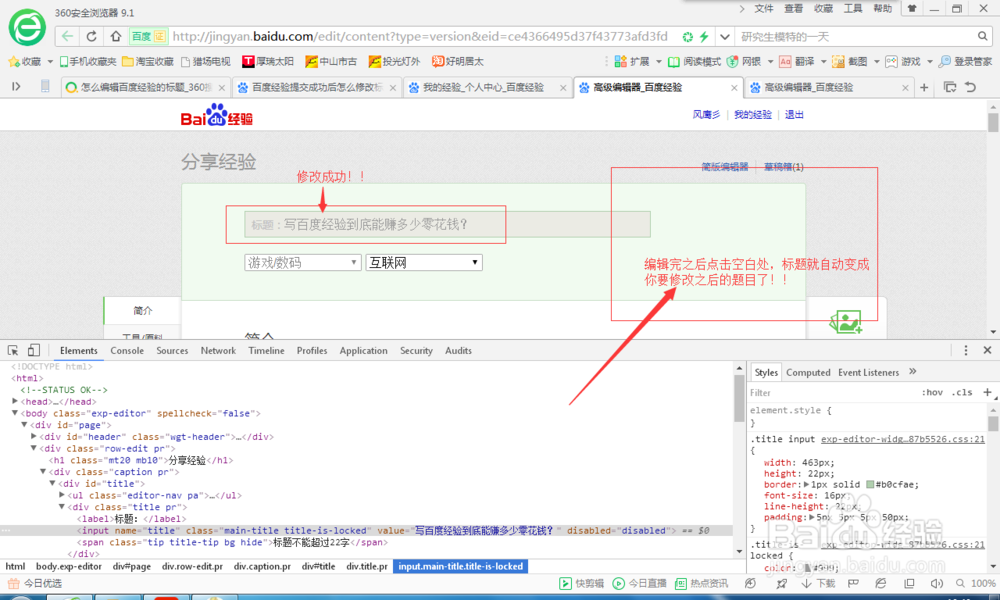Expand the head element node
This screenshot has width=1000, height=600.
(x=15, y=402)
